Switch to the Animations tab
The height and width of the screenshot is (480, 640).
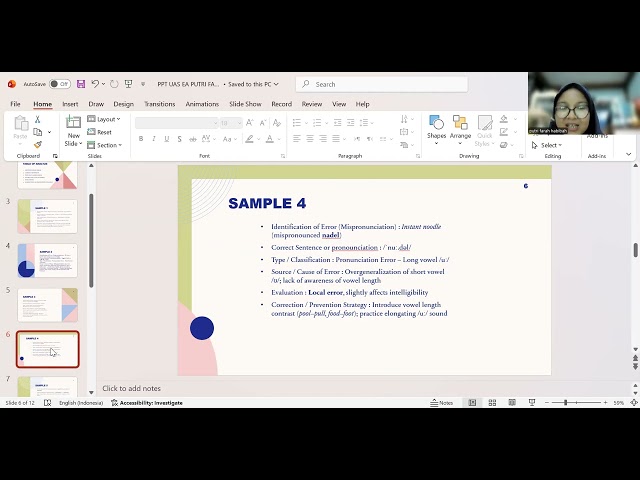click(x=202, y=104)
